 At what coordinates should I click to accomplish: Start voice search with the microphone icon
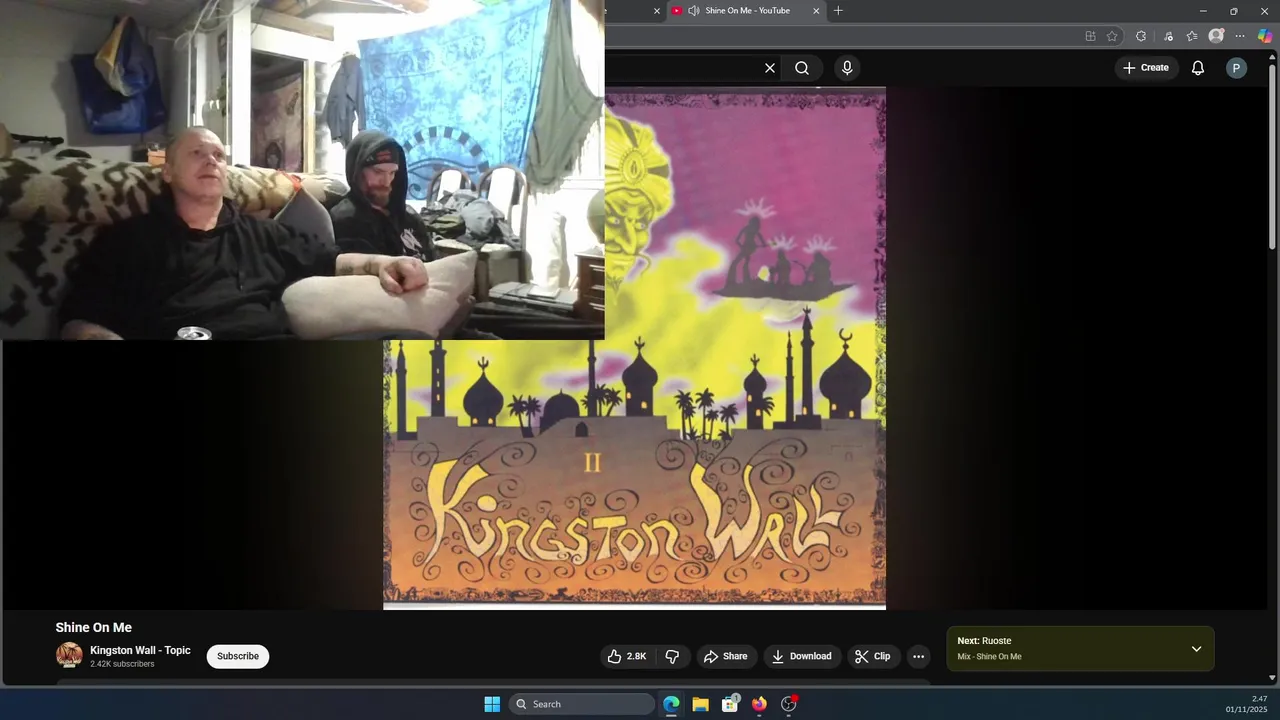pyautogui.click(x=847, y=68)
